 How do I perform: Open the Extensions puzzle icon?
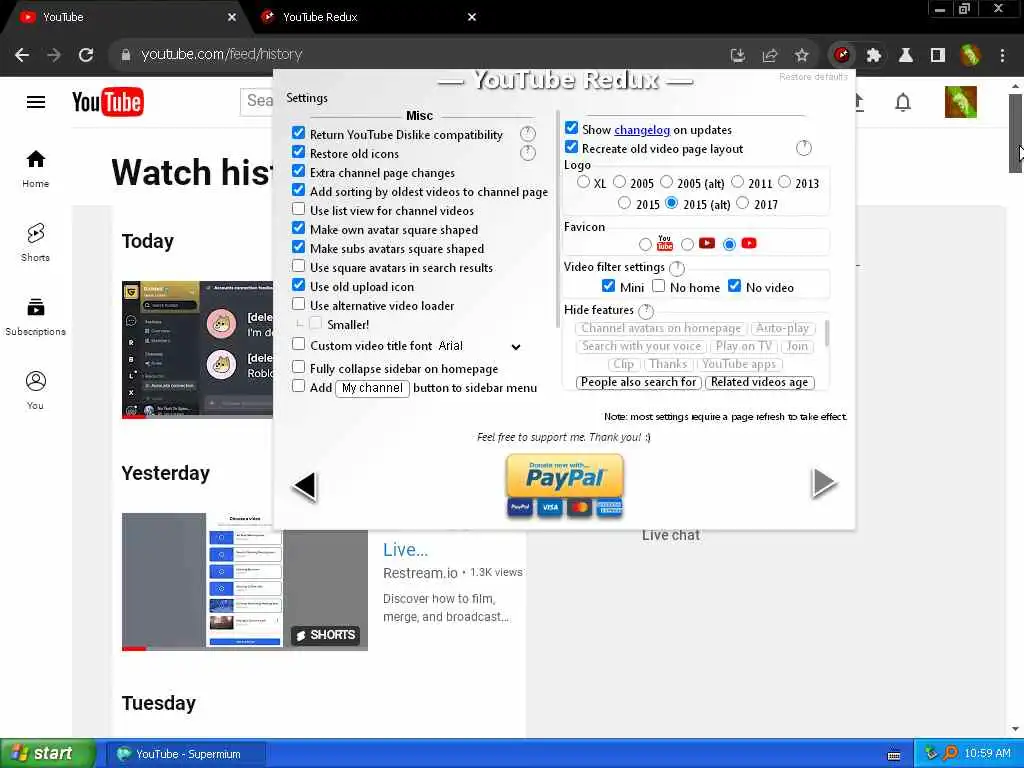[x=873, y=55]
